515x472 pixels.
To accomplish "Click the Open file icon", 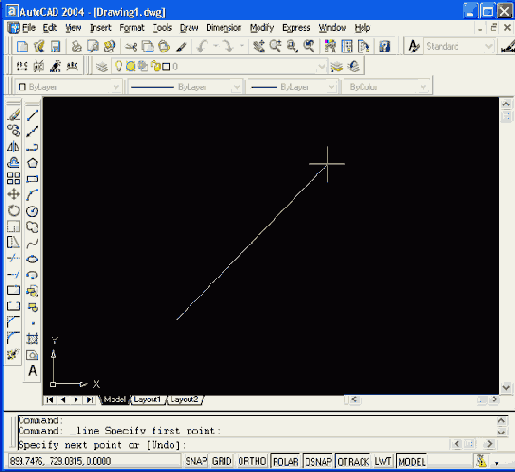I will (x=39, y=46).
